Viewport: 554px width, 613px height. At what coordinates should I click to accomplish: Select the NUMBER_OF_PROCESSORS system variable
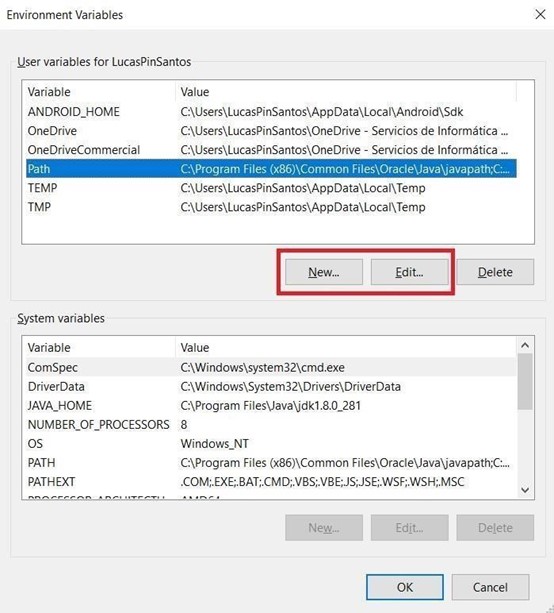271,425
